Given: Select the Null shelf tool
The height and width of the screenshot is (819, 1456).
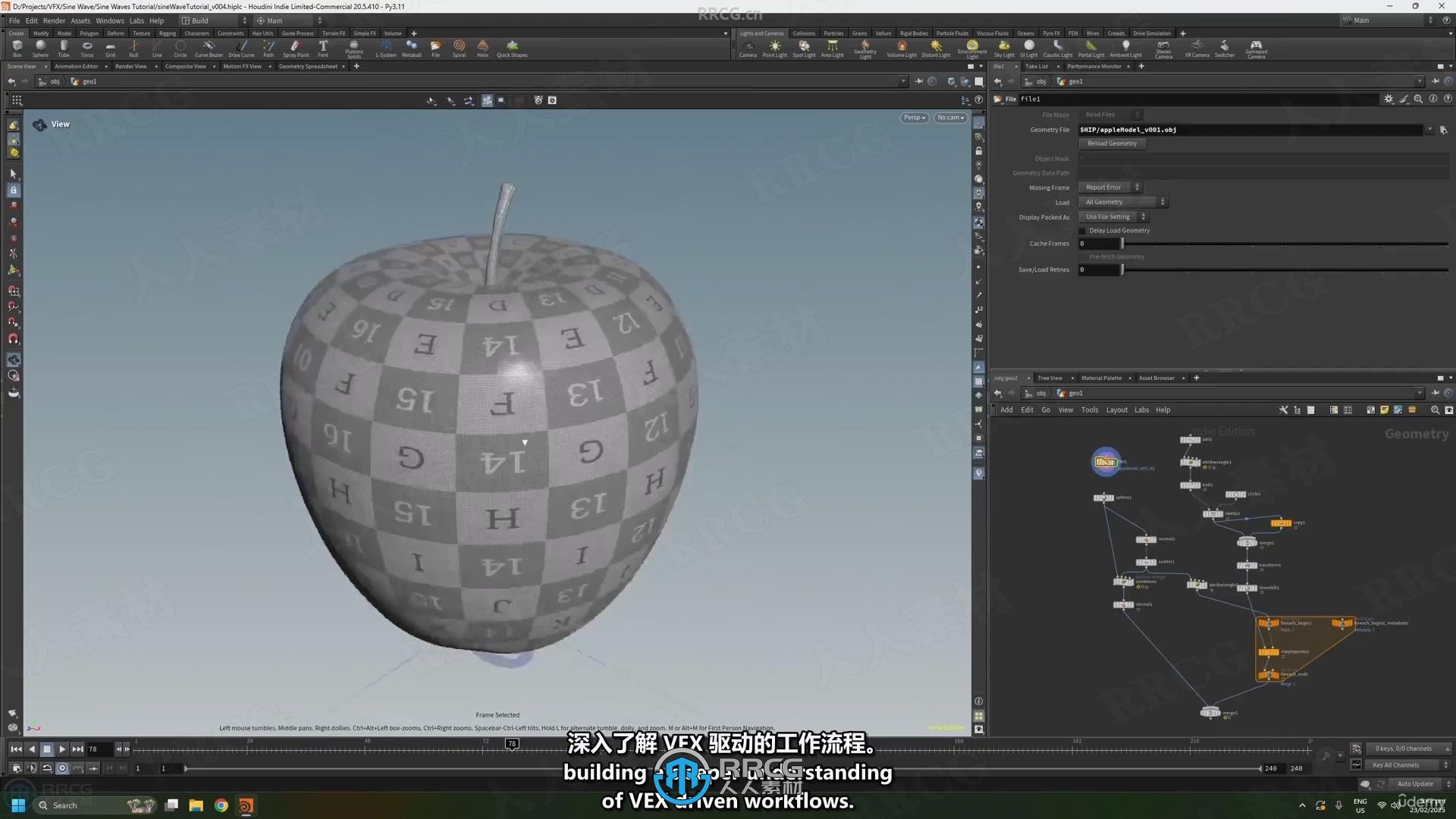Looking at the screenshot, I should coord(133,49).
